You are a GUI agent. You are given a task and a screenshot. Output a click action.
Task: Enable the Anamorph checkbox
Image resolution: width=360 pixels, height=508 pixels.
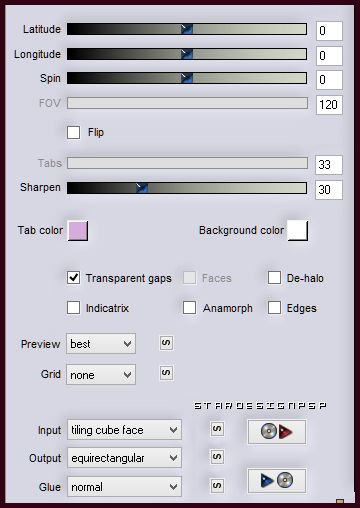[189, 308]
